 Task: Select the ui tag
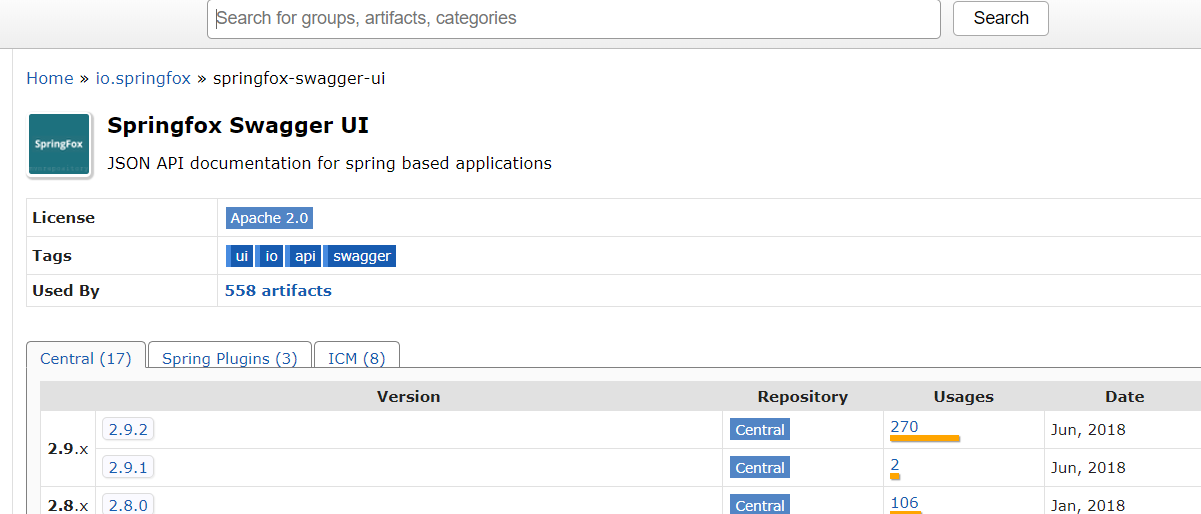pyautogui.click(x=240, y=256)
